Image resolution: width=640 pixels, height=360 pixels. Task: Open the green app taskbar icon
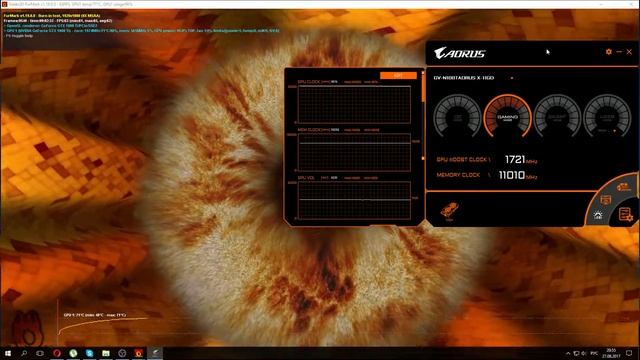[x=73, y=353]
